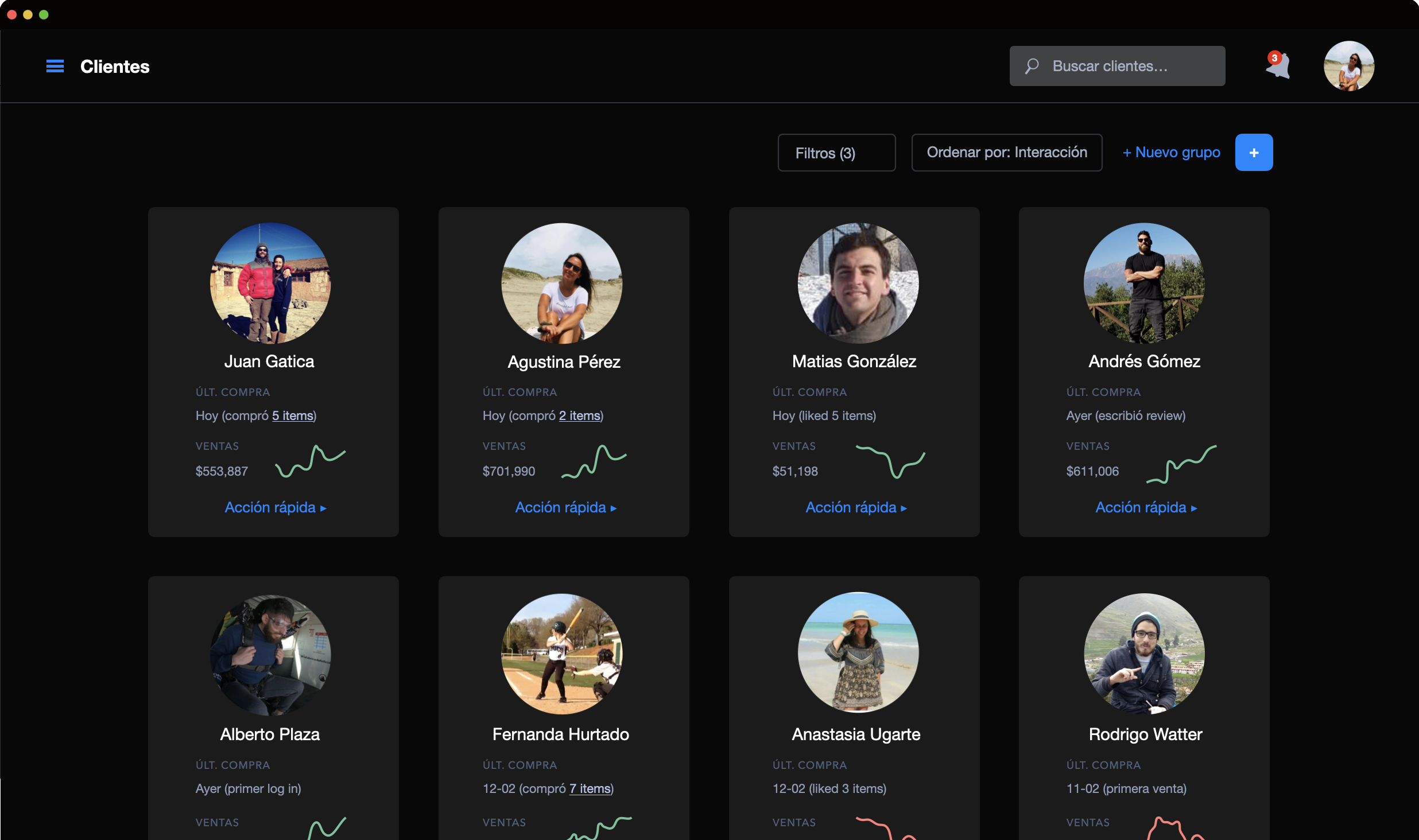Viewport: 1419px width, 840px height.
Task: Click the + Nuevo grupo link
Action: click(x=1171, y=153)
